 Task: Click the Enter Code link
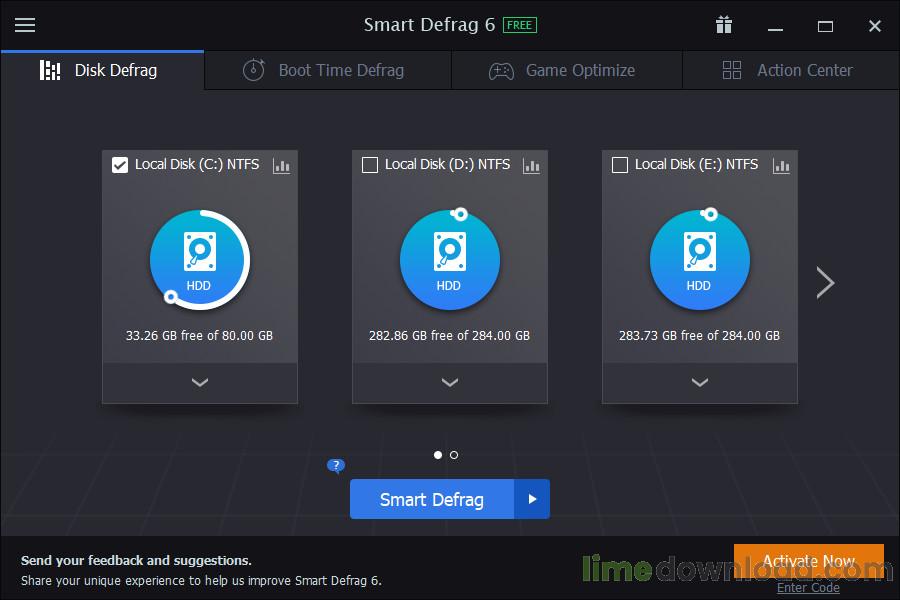pos(808,587)
